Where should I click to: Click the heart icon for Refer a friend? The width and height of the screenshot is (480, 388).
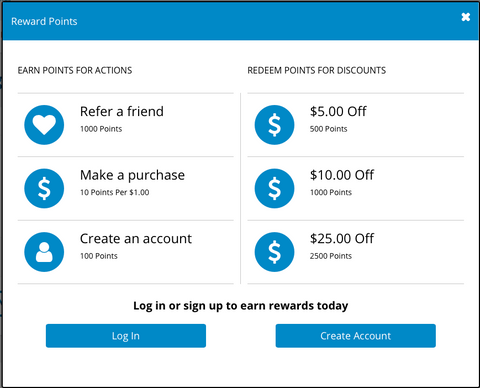44,125
